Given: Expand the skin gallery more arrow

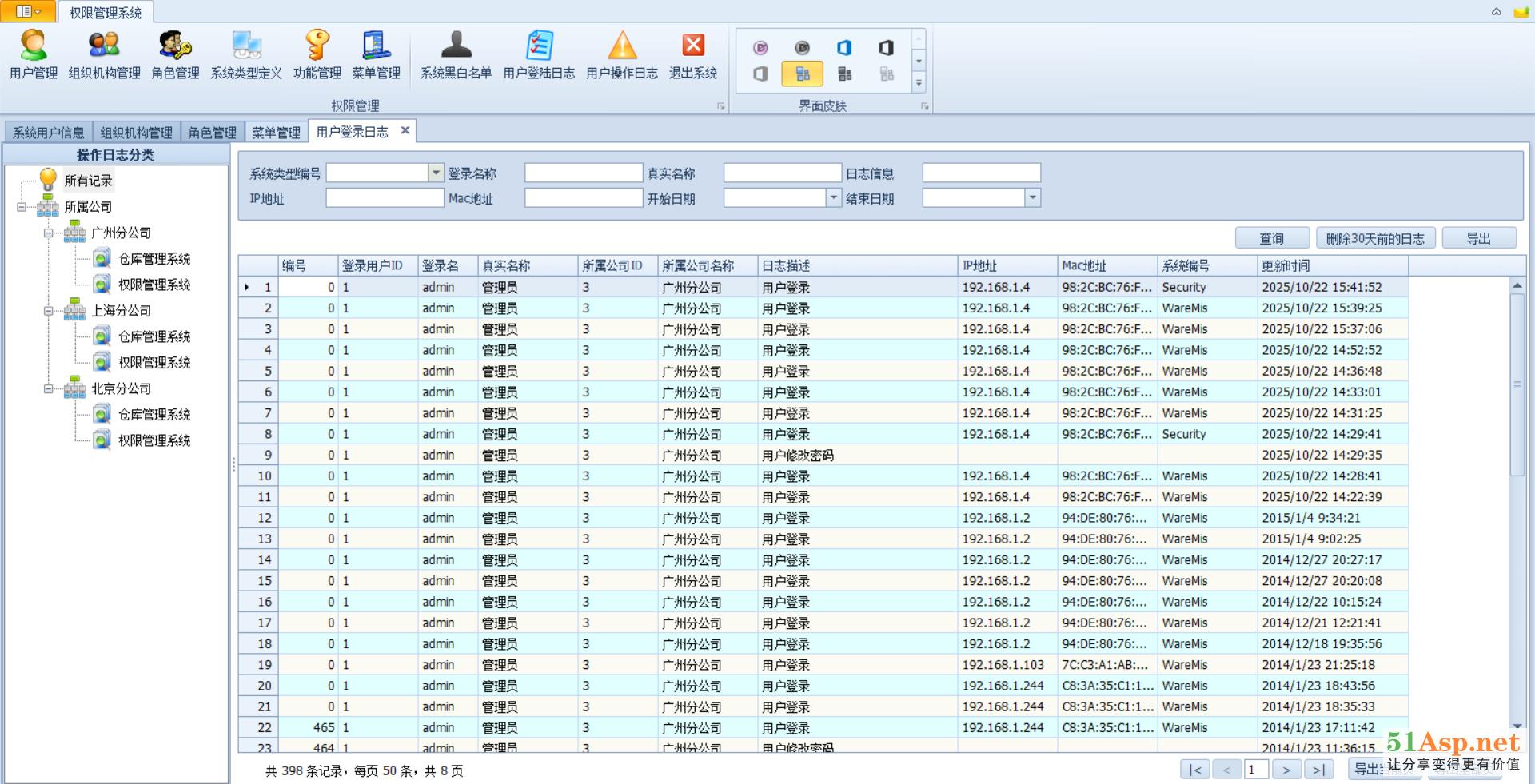Looking at the screenshot, I should tap(919, 83).
